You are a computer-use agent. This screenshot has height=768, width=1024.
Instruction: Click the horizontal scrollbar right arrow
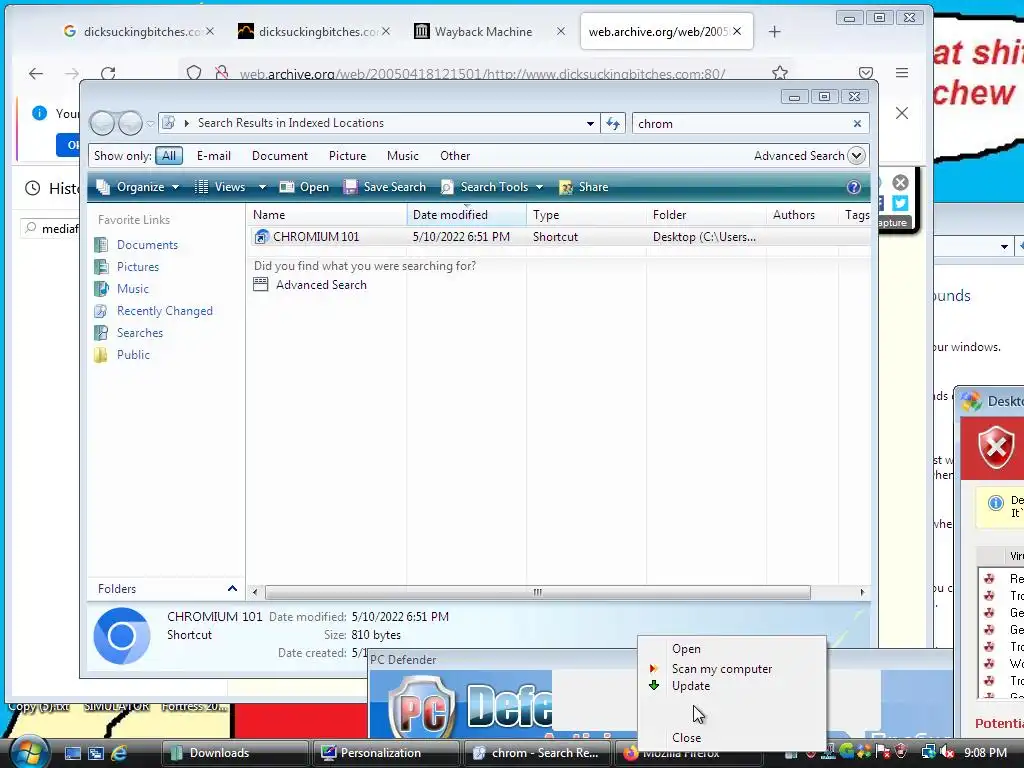coord(862,592)
